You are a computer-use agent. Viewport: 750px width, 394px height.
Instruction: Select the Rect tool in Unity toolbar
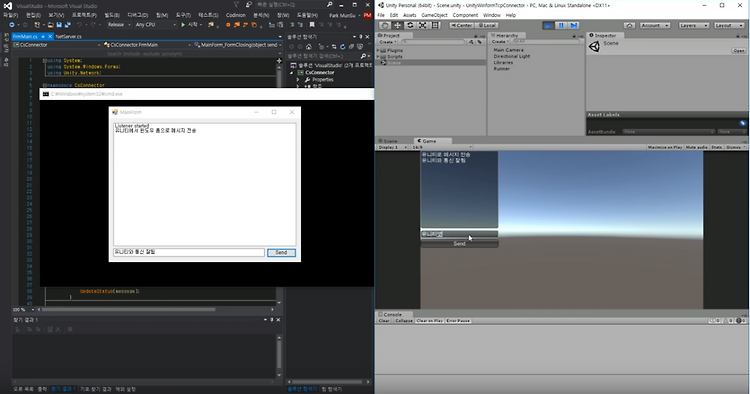click(435, 25)
